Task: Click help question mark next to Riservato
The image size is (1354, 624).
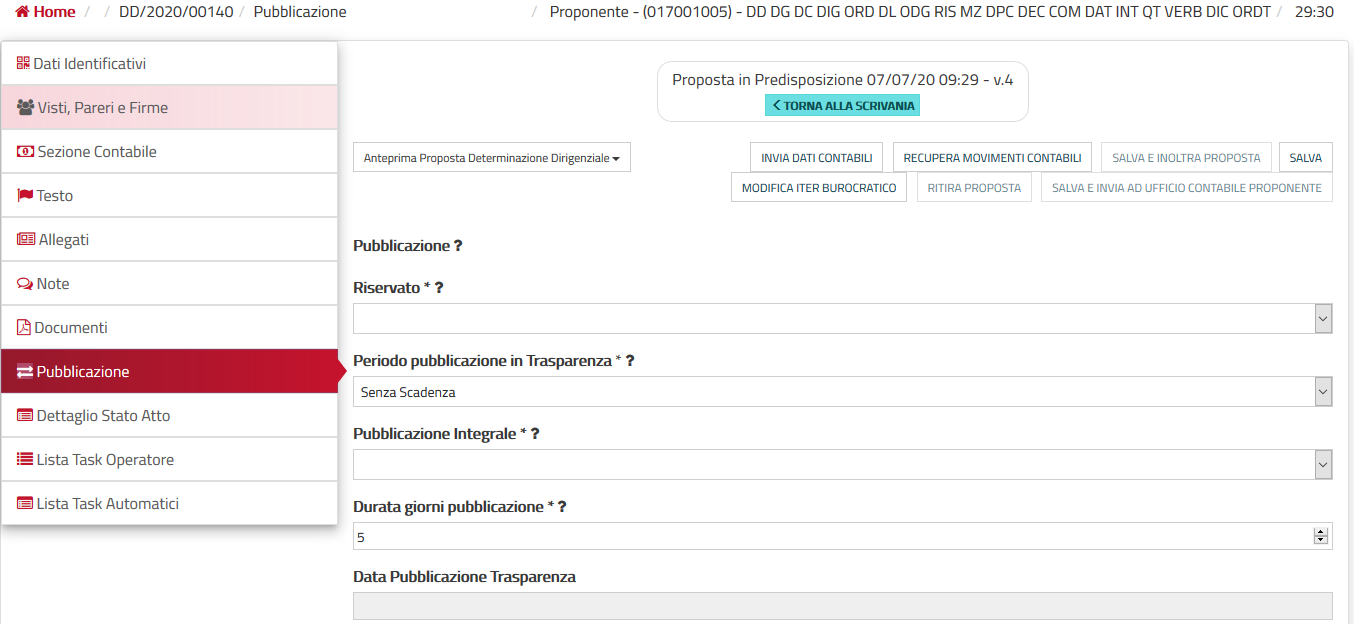Action: (439, 288)
